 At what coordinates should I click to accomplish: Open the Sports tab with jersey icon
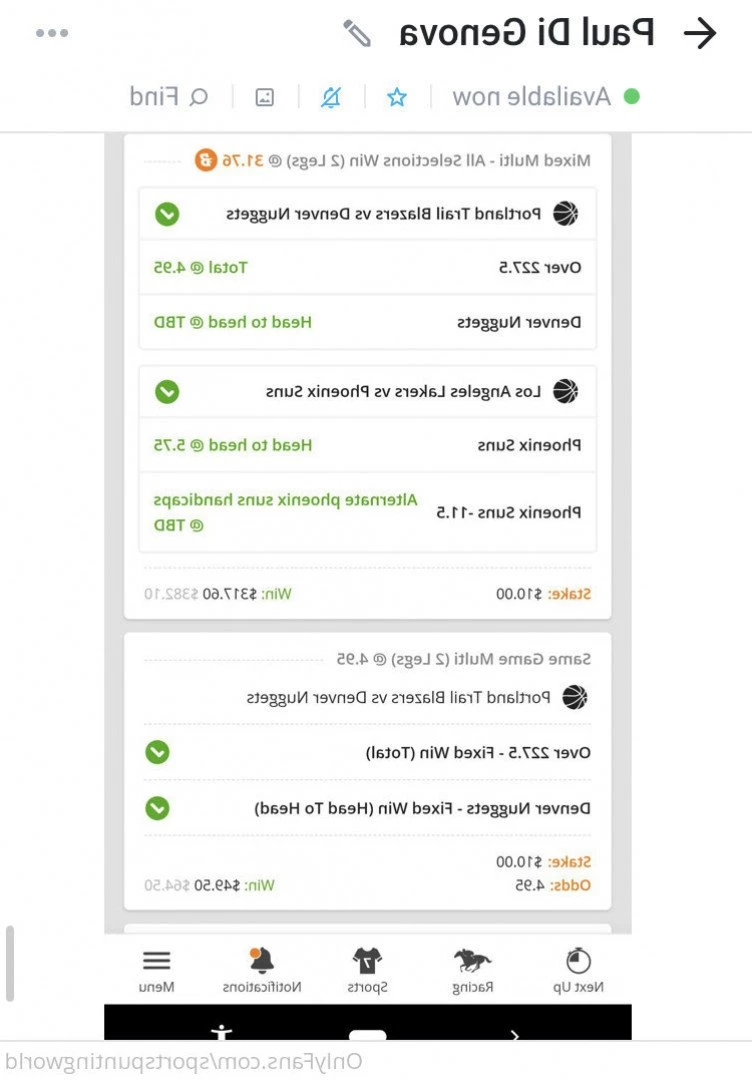(368, 970)
